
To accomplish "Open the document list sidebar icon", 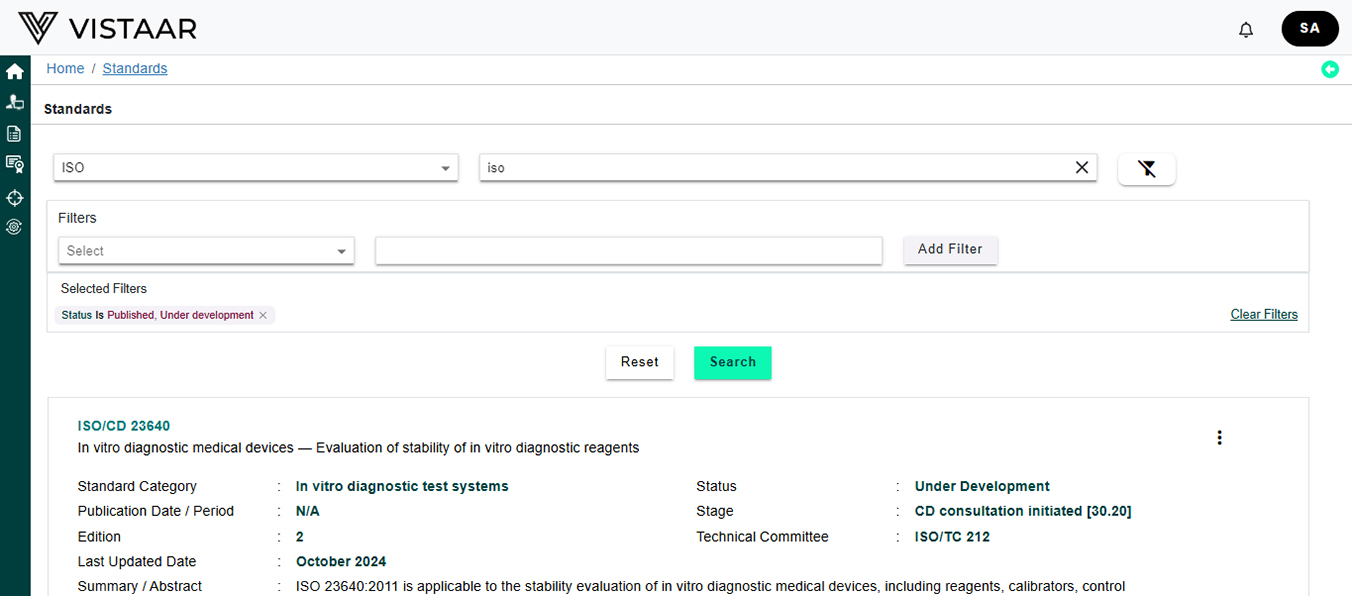I will [x=15, y=133].
